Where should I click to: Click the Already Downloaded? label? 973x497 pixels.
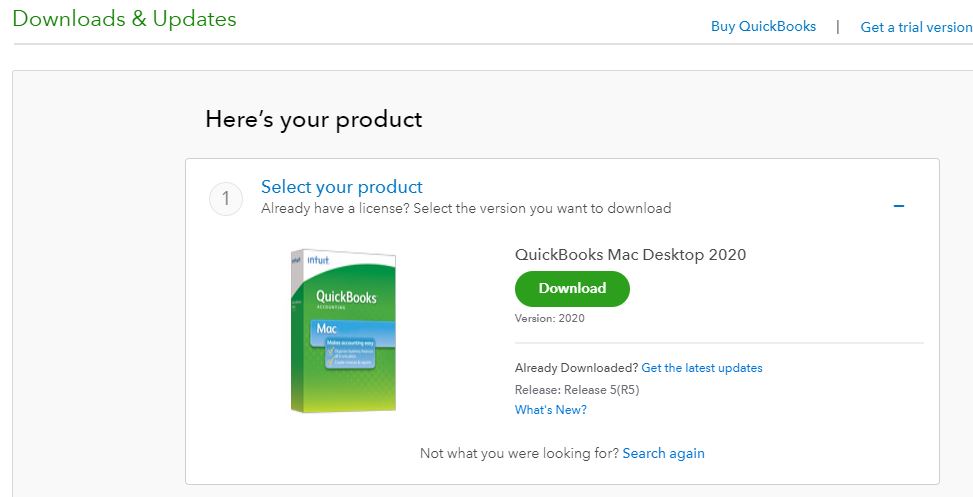pyautogui.click(x=576, y=368)
